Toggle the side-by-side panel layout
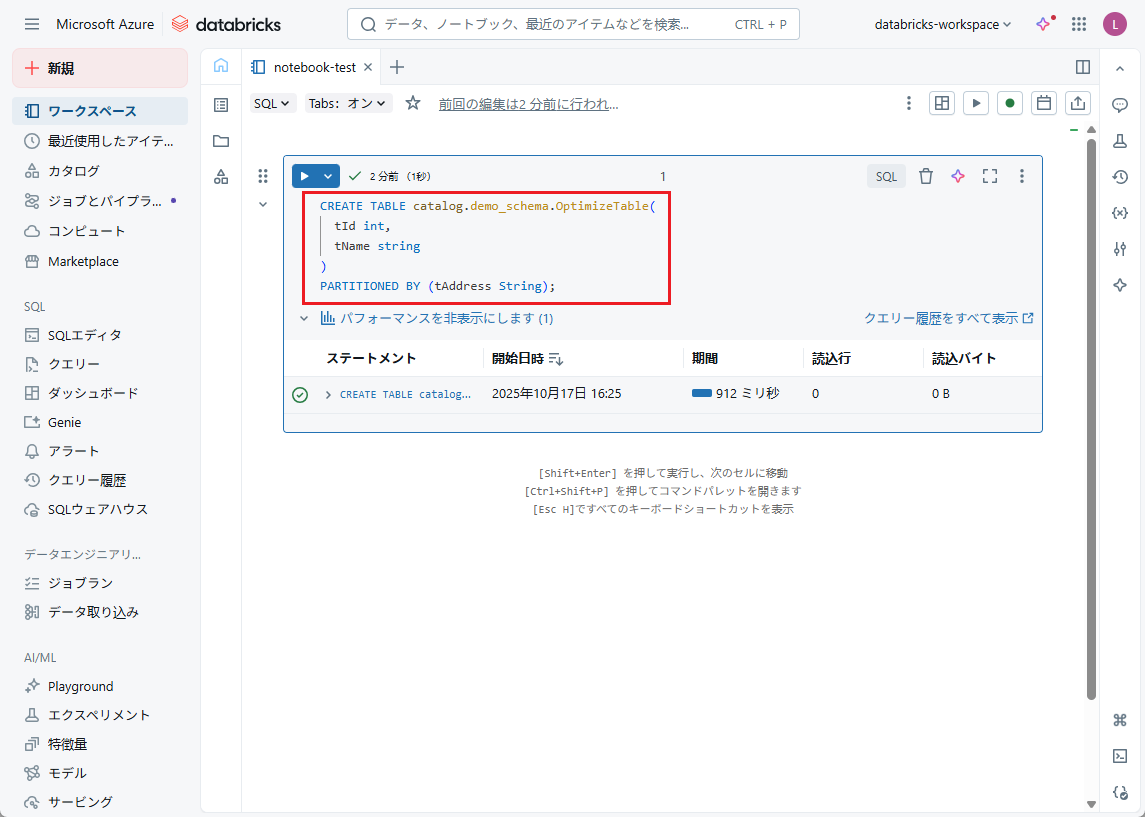 pyautogui.click(x=1082, y=67)
